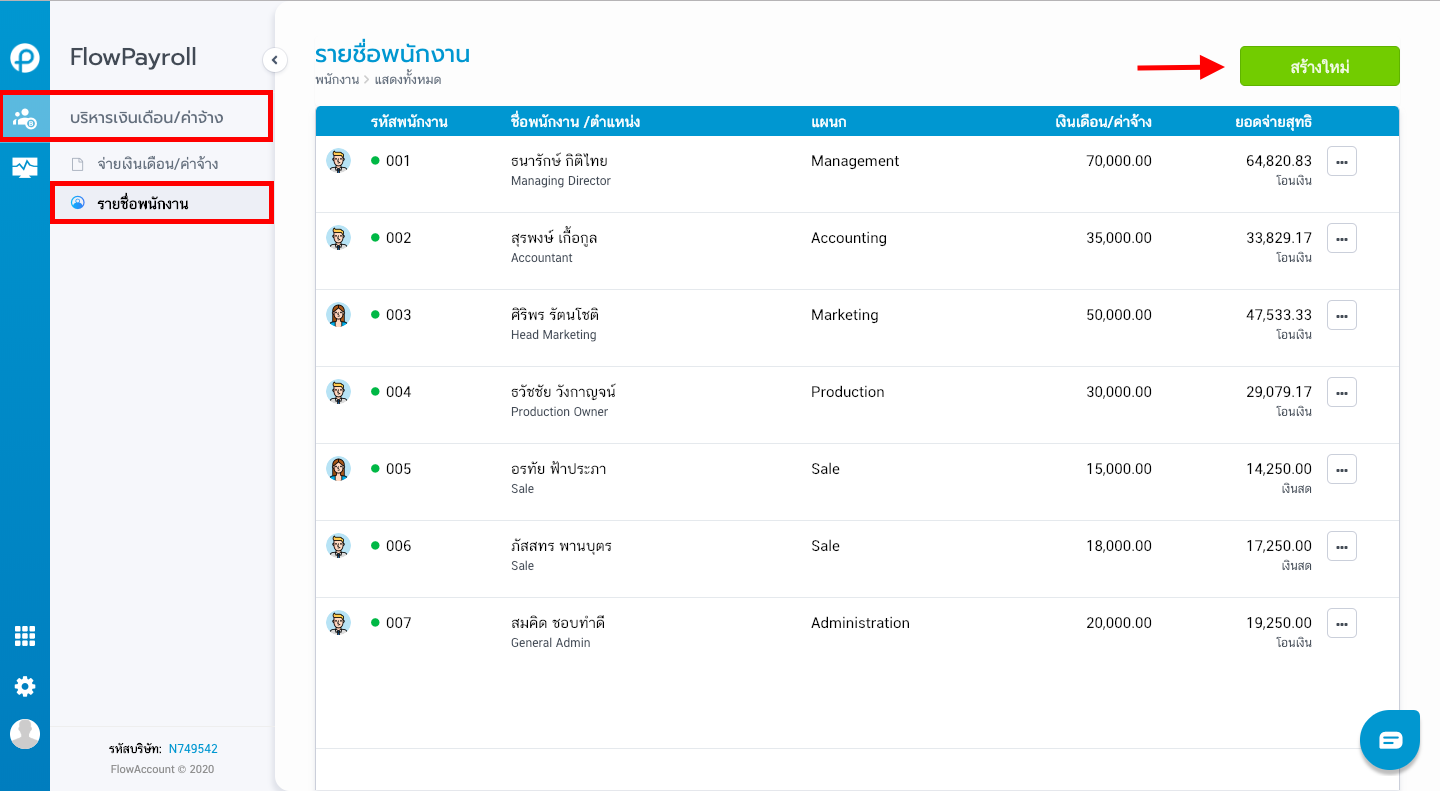
Task: Click the person icon beside รายชื่อพนักงาน
Action: 77,202
